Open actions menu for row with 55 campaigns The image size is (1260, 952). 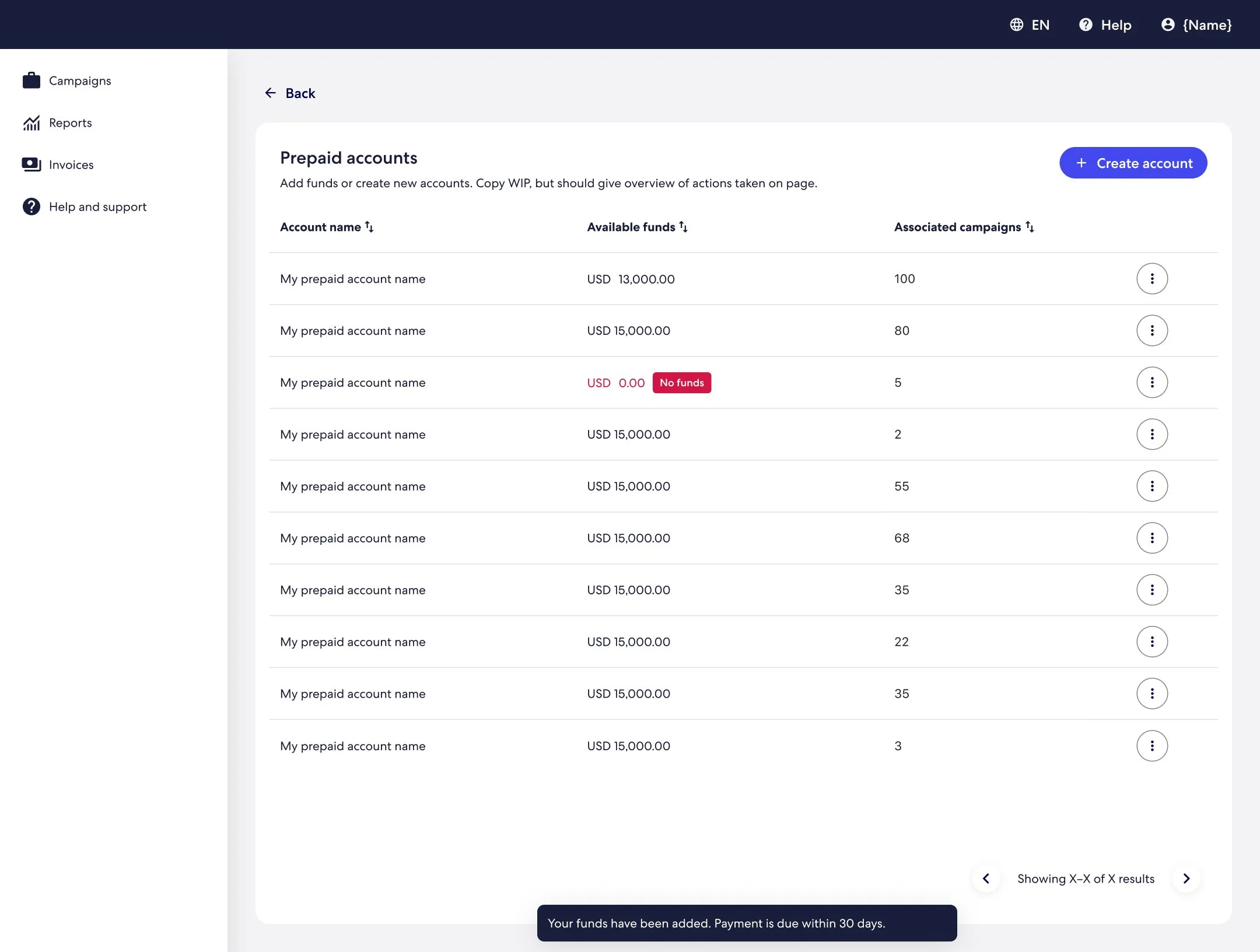(1152, 486)
